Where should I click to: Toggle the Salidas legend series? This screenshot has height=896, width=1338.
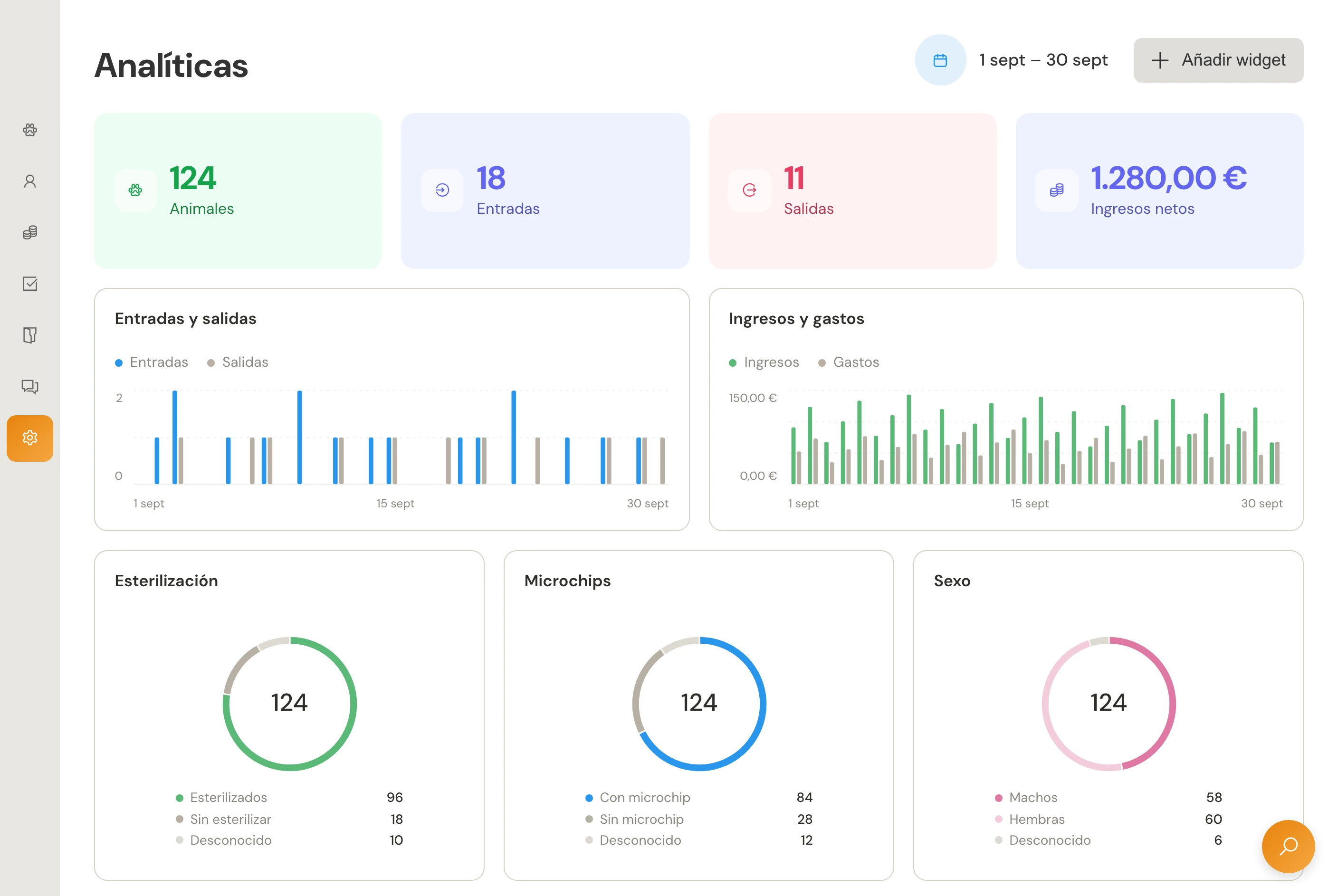pyautogui.click(x=238, y=362)
